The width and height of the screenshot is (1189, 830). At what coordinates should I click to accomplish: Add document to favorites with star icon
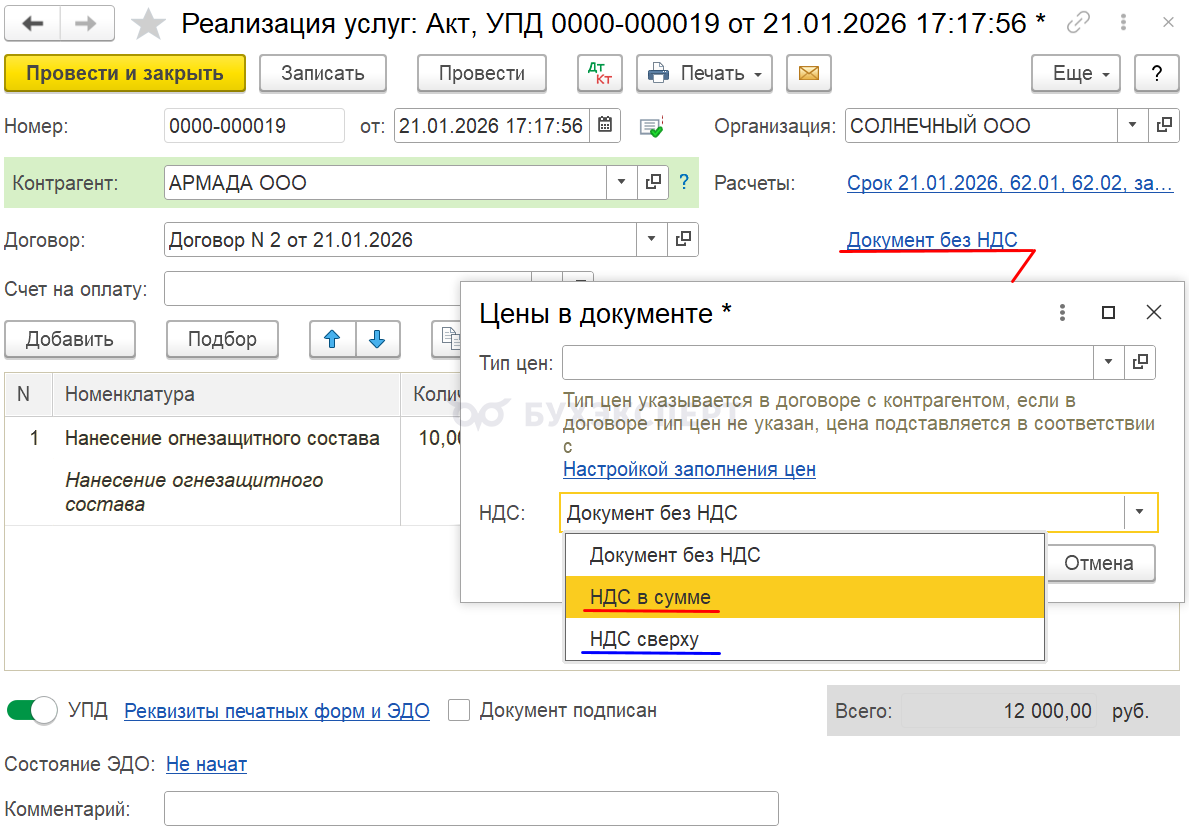[148, 24]
